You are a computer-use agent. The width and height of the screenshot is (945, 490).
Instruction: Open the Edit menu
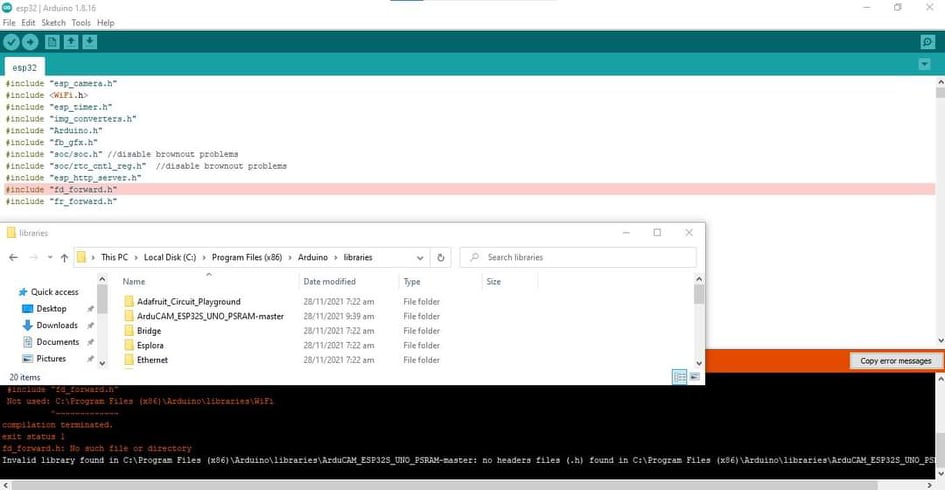[28, 23]
